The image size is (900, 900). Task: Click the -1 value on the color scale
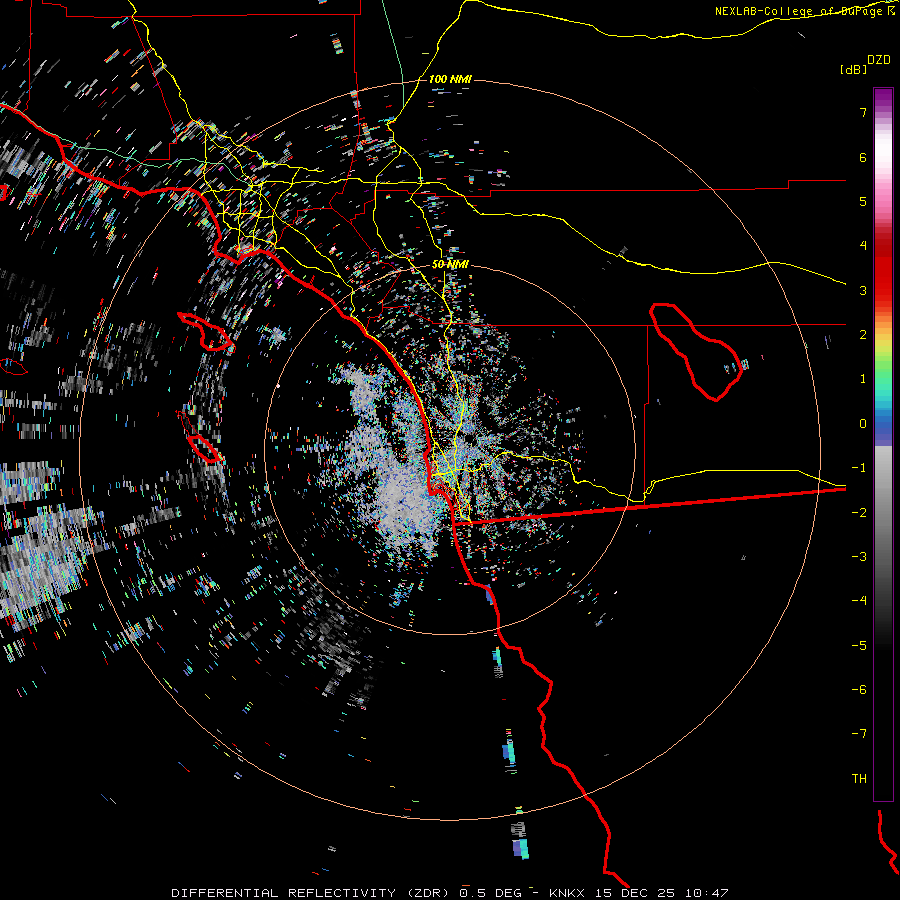[x=859, y=468]
